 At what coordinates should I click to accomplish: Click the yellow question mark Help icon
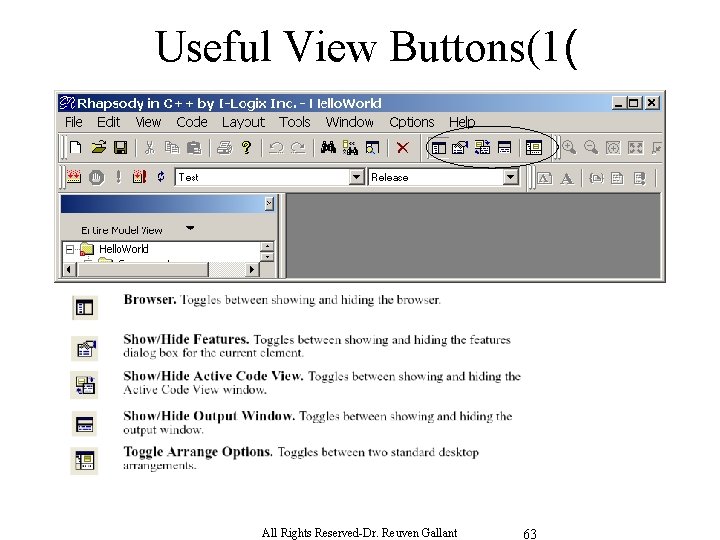[247, 147]
